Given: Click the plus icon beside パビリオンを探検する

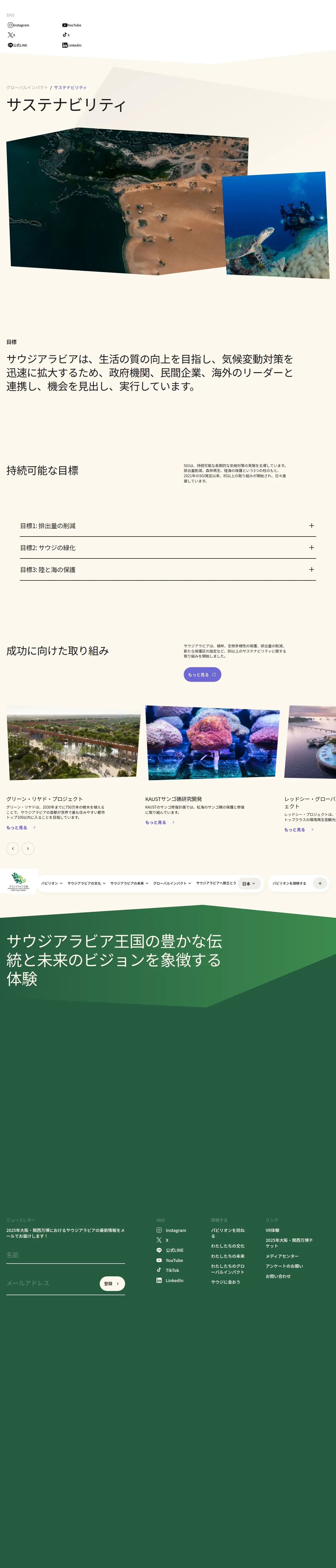Looking at the screenshot, I should pos(320,883).
